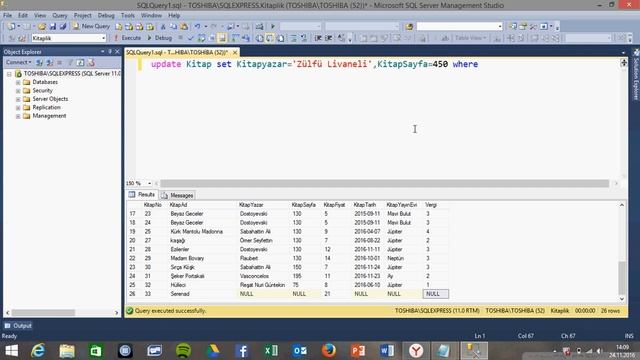Open the 150 % zoom dropdown

coord(149,183)
